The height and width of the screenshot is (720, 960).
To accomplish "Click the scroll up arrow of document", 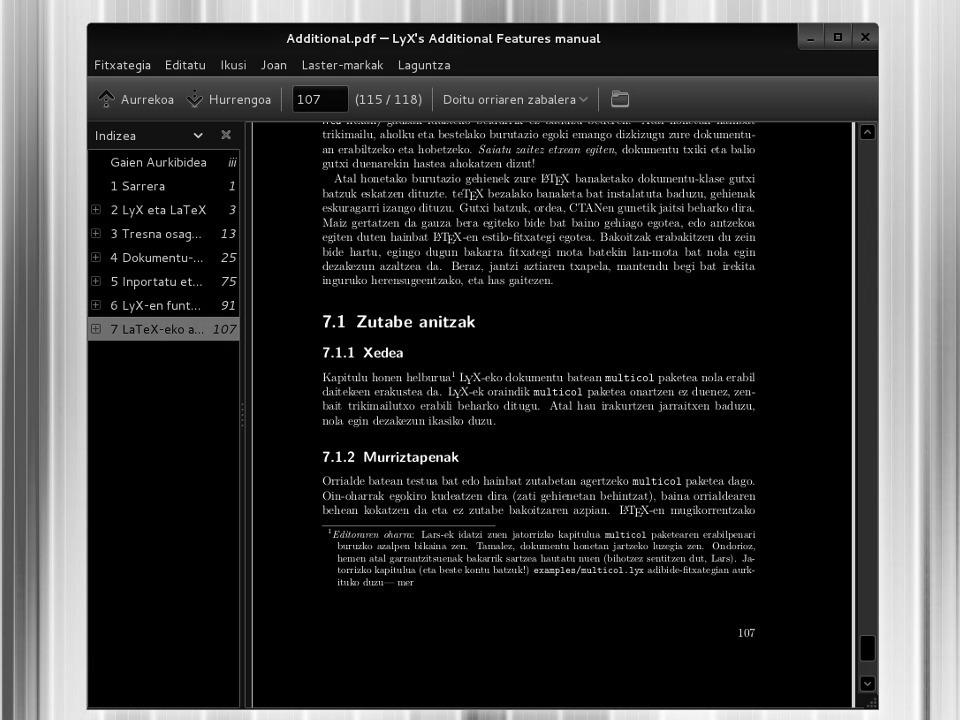I will 867,132.
